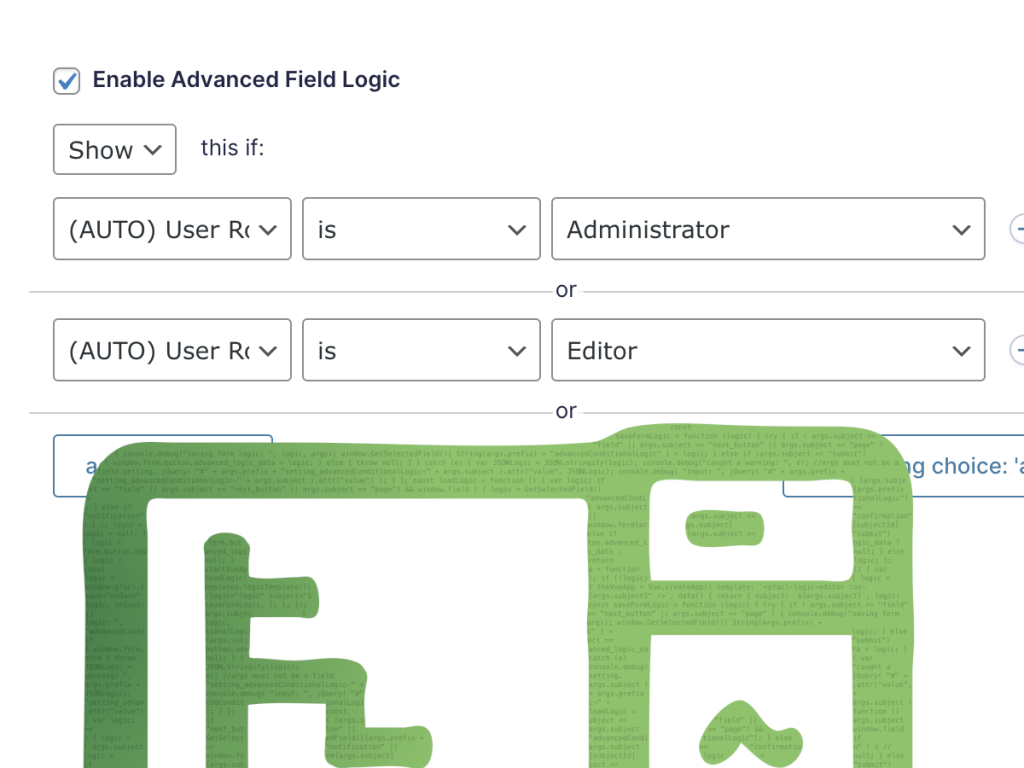1024x768 pixels.
Task: Click the 'or' separator between the rules
Action: click(566, 289)
